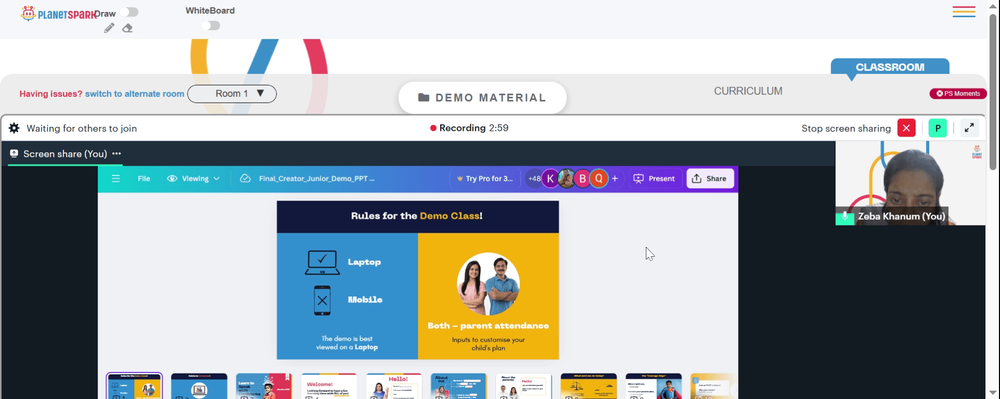Enter fullscreen with expand arrows icon
The width and height of the screenshot is (1000, 399).
[969, 128]
